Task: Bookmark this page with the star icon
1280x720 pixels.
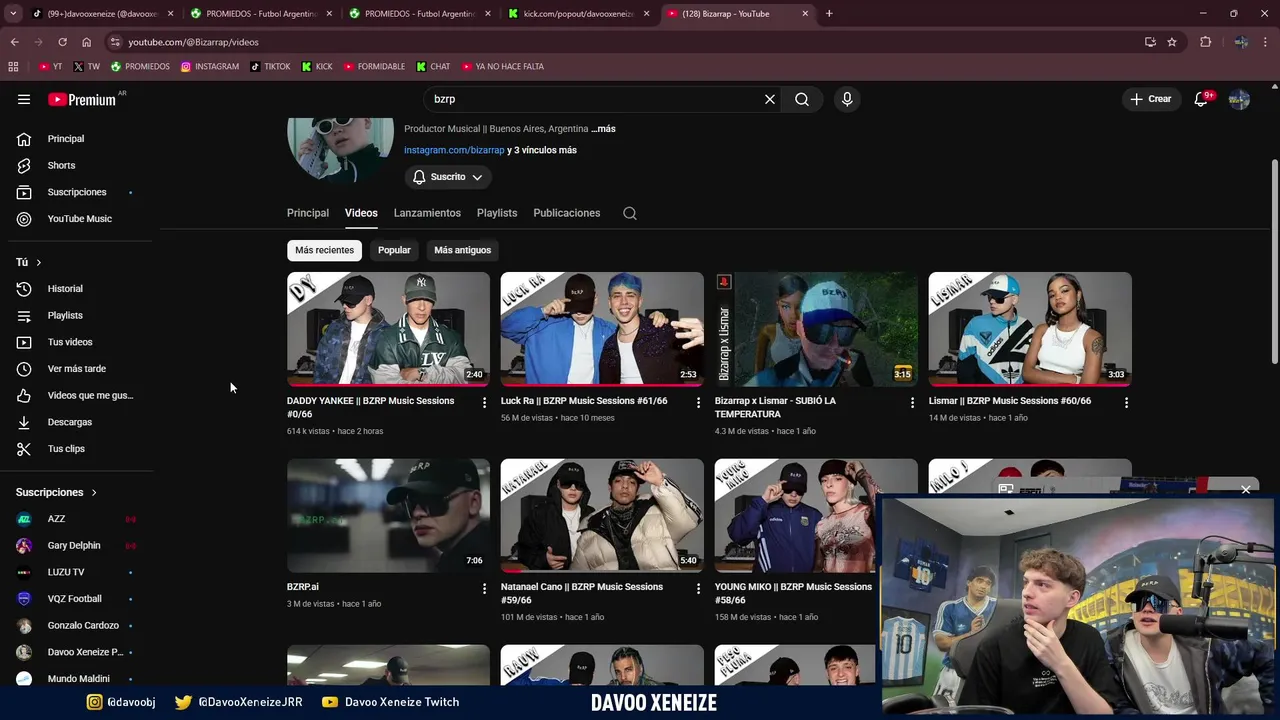Action: (1172, 42)
